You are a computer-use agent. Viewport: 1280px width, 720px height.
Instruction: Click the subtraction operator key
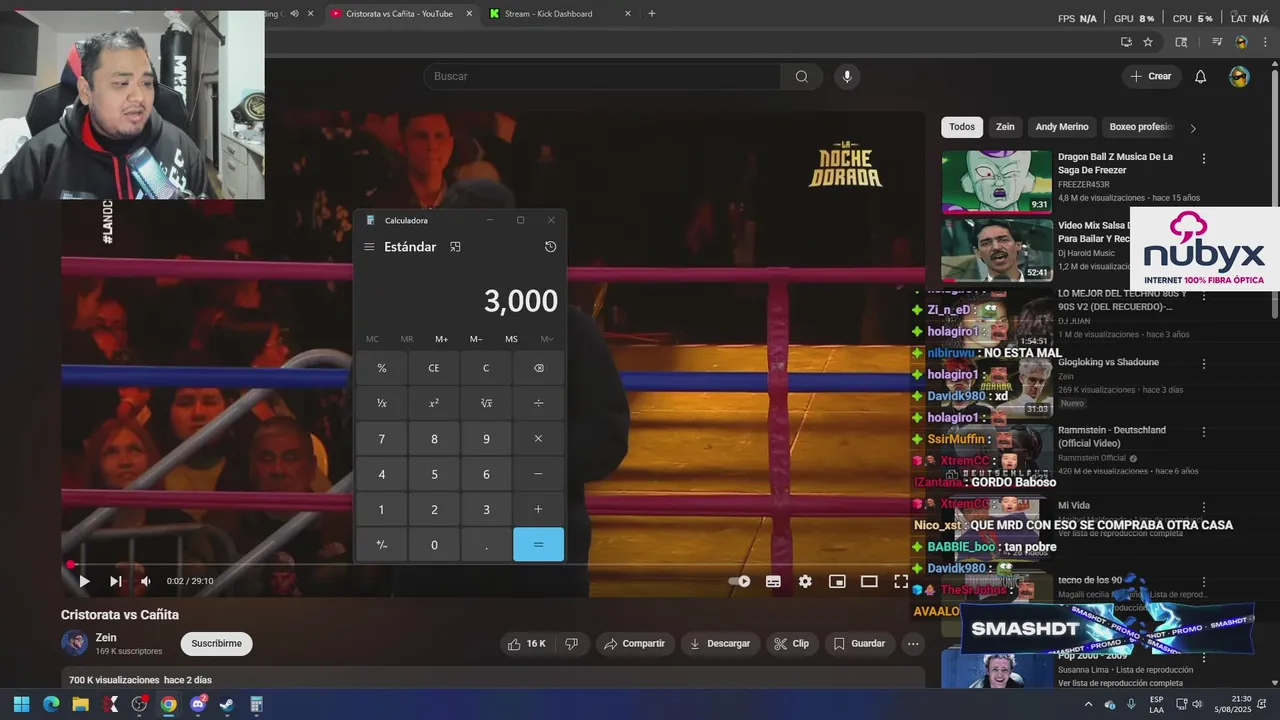pyautogui.click(x=539, y=474)
